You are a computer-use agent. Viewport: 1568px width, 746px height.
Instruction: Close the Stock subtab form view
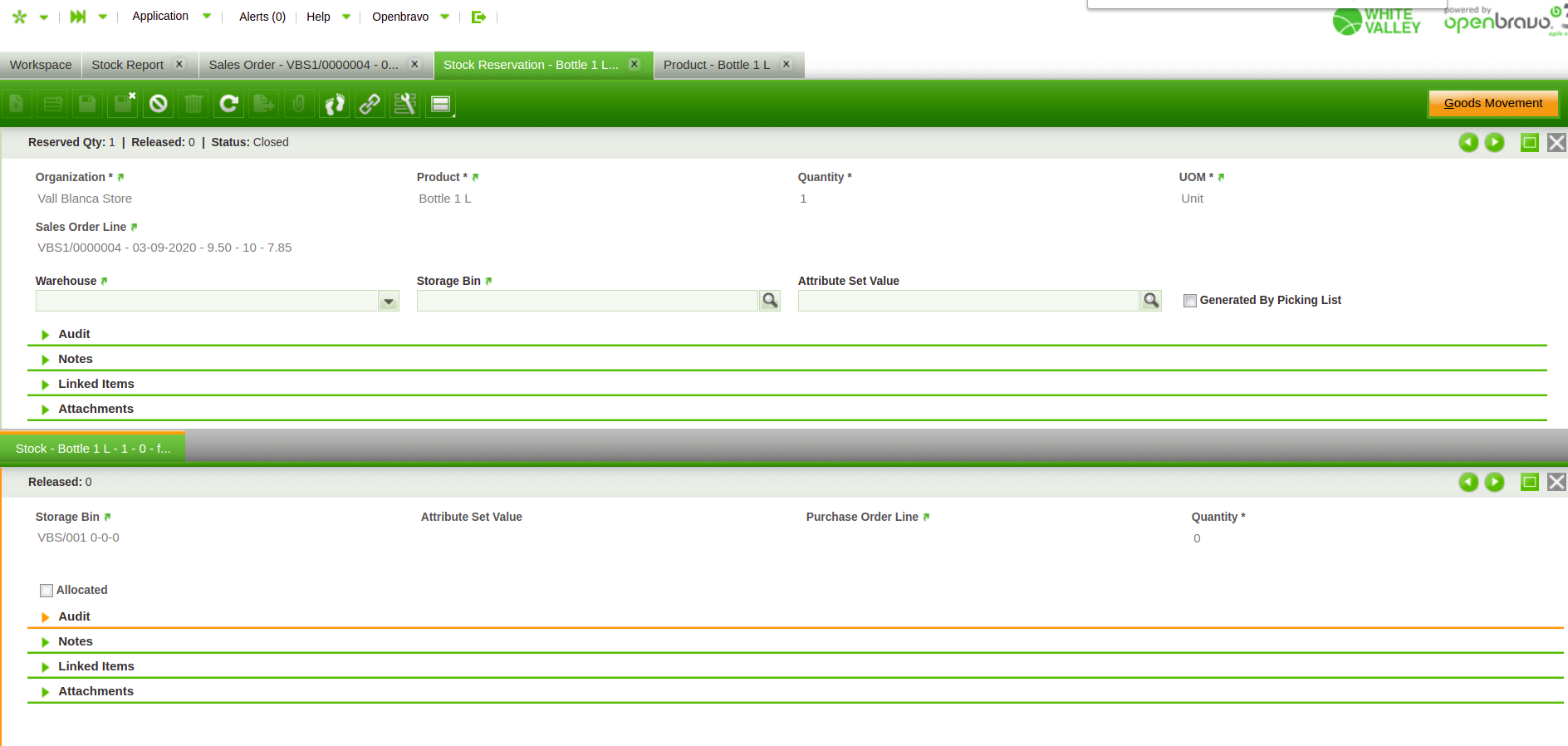point(1556,483)
